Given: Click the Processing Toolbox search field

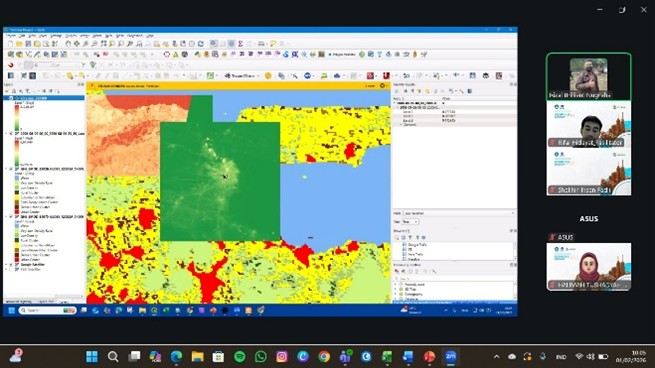Looking at the screenshot, I should [x=455, y=279].
